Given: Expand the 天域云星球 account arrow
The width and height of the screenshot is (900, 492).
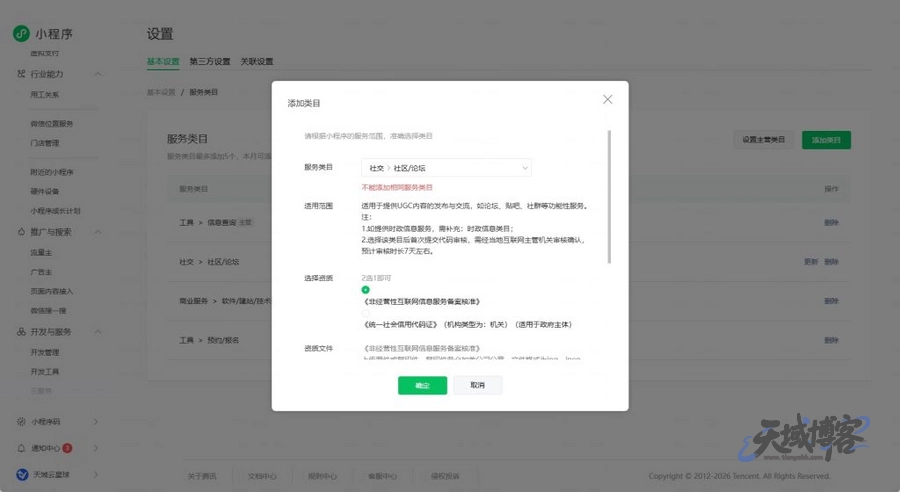Looking at the screenshot, I should click(x=96, y=474).
